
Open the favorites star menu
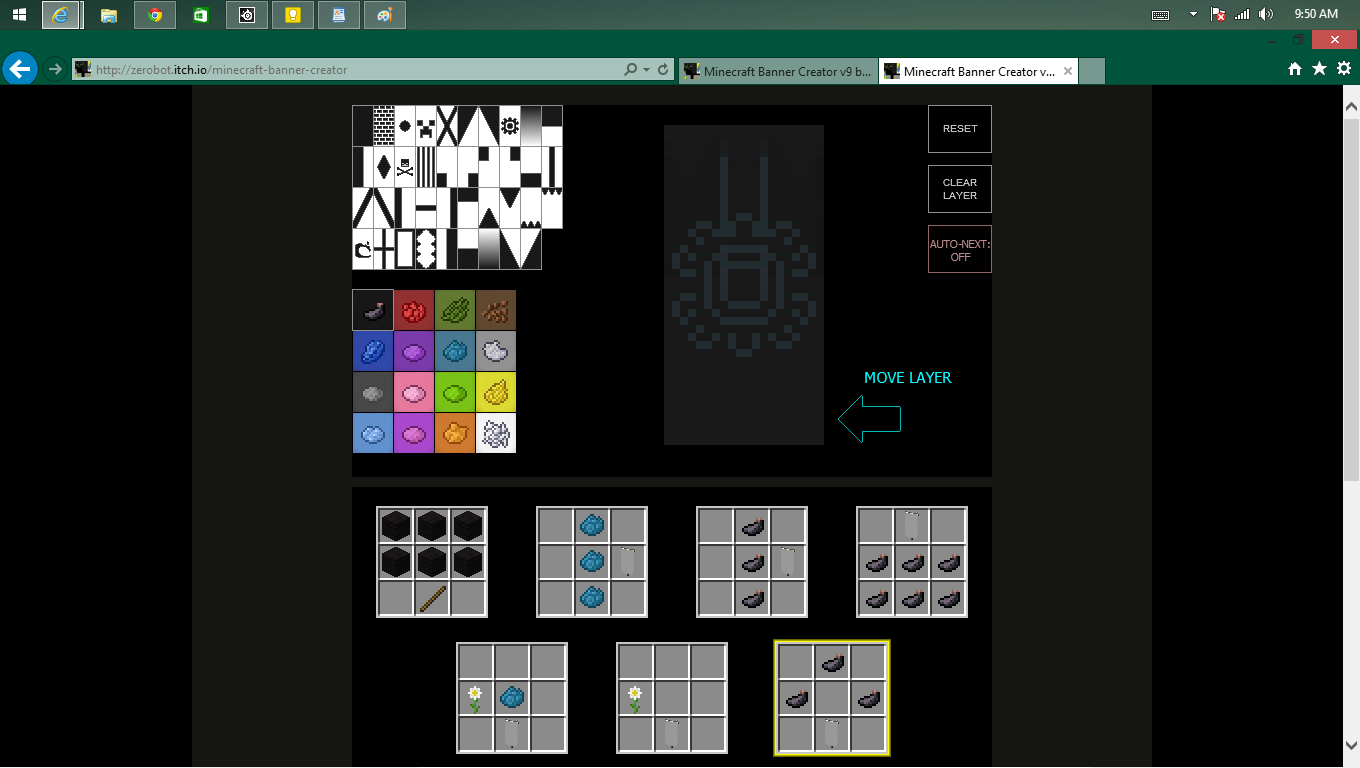(1319, 68)
